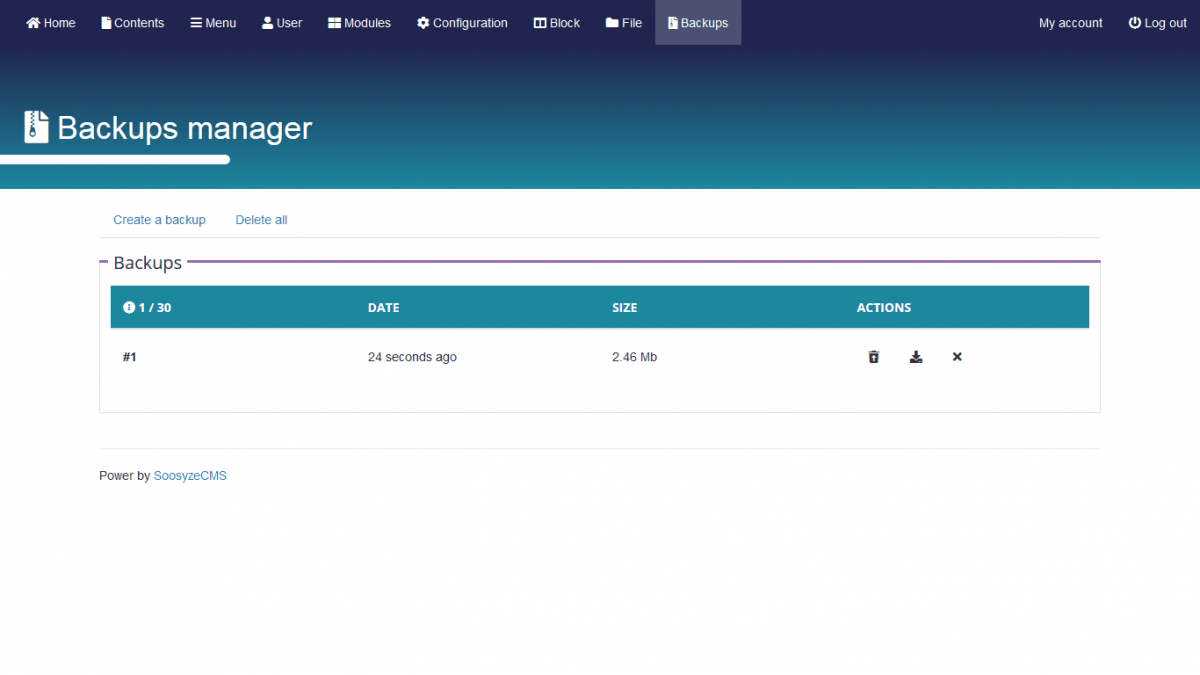1200x675 pixels.
Task: Navigate to the Modules page
Action: coord(359,23)
